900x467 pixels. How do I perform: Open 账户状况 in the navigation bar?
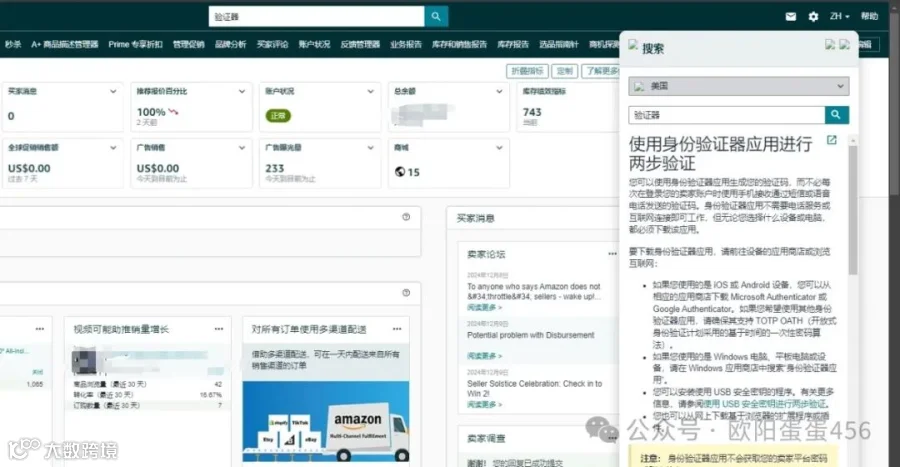tap(314, 44)
